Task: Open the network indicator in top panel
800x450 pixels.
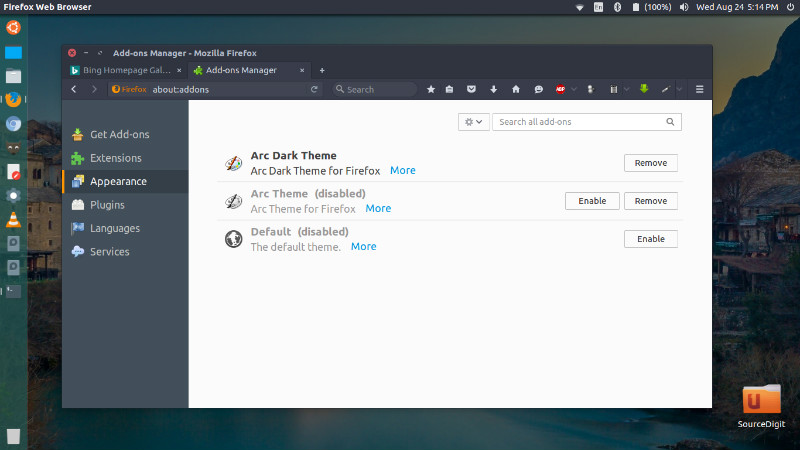Action: pyautogui.click(x=580, y=7)
